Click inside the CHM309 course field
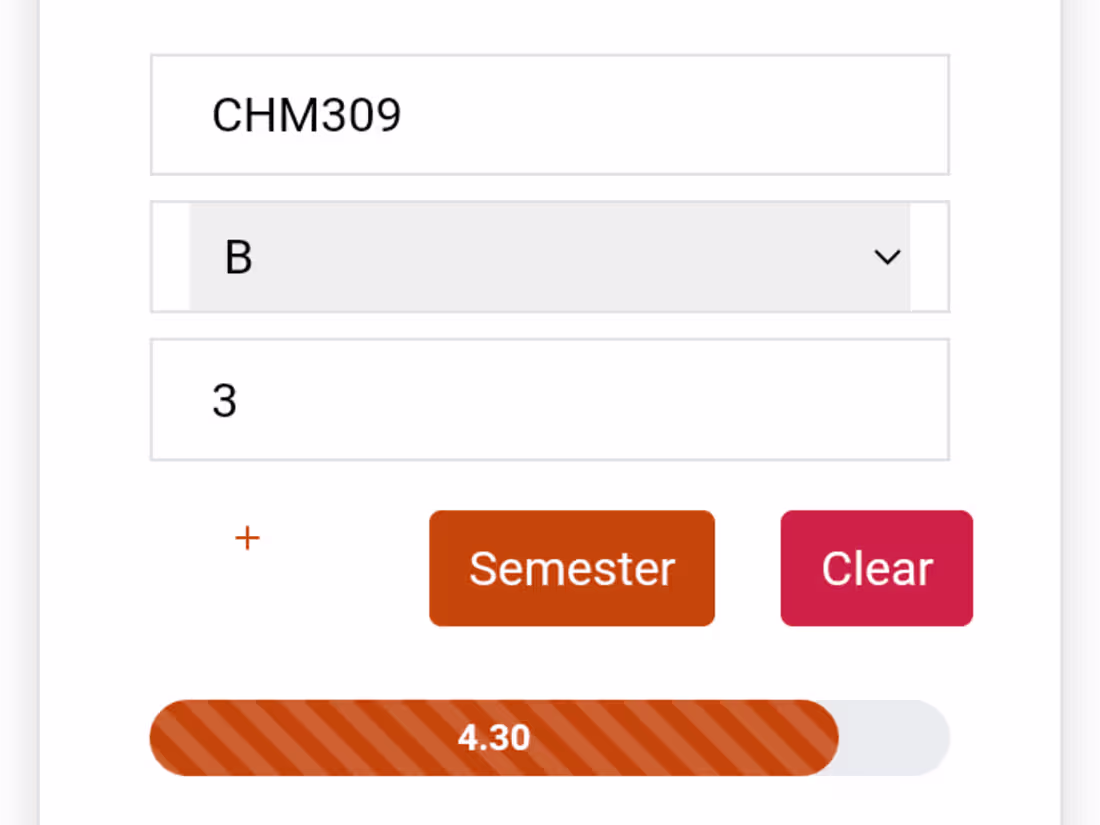 tap(550, 115)
